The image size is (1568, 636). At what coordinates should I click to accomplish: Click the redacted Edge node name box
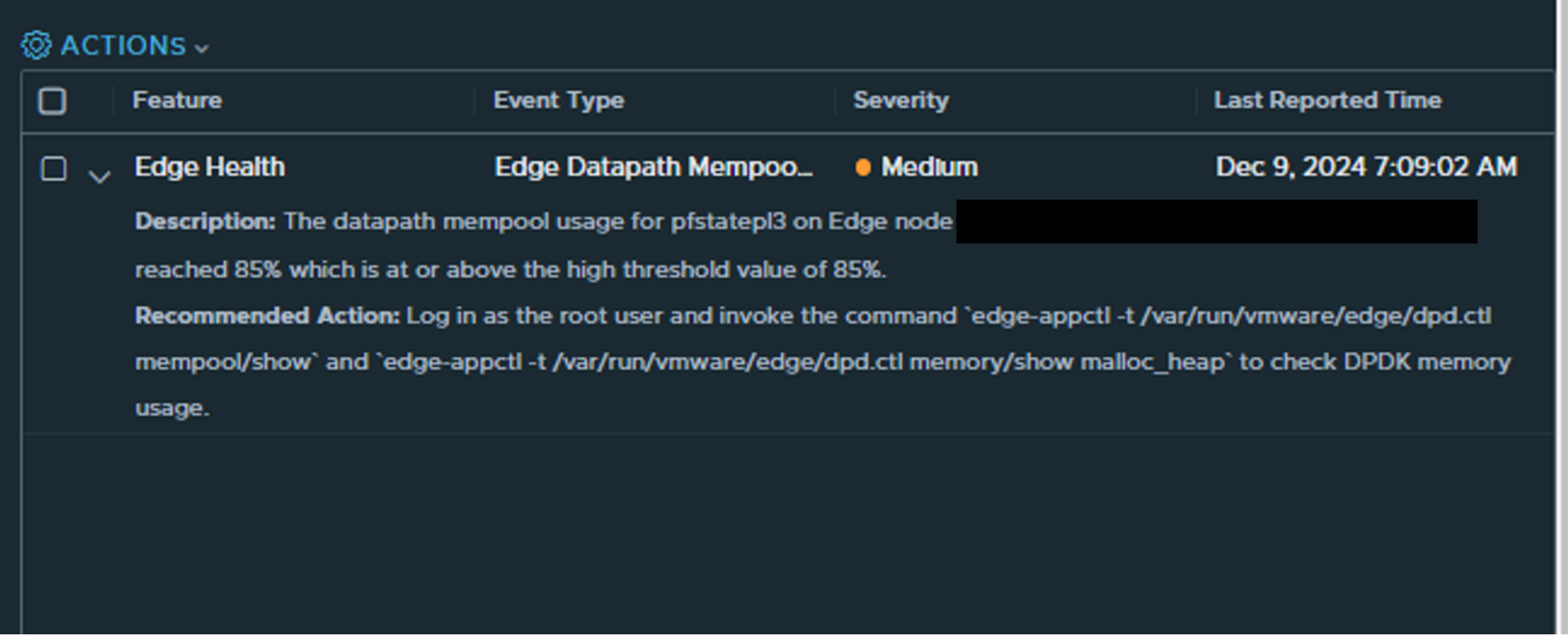pyautogui.click(x=1217, y=221)
